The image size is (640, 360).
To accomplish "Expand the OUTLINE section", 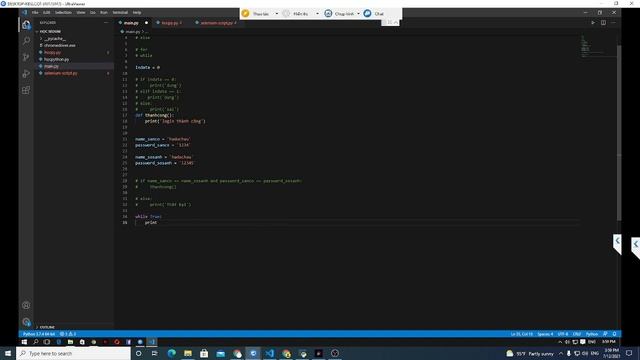I will click(37, 327).
